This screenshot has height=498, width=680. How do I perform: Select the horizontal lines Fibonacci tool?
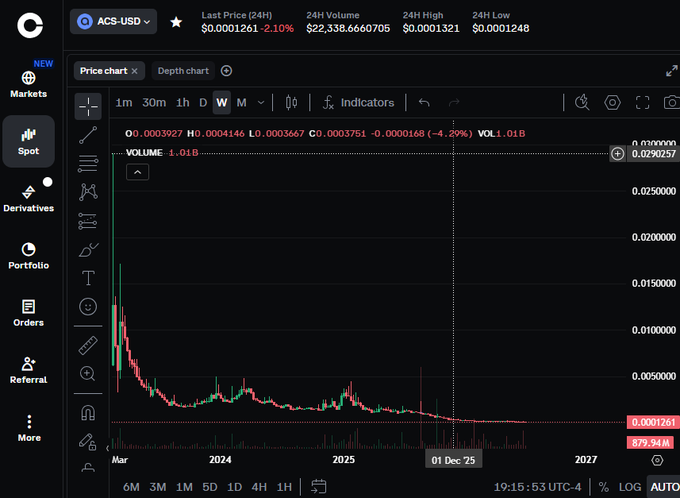tap(88, 164)
